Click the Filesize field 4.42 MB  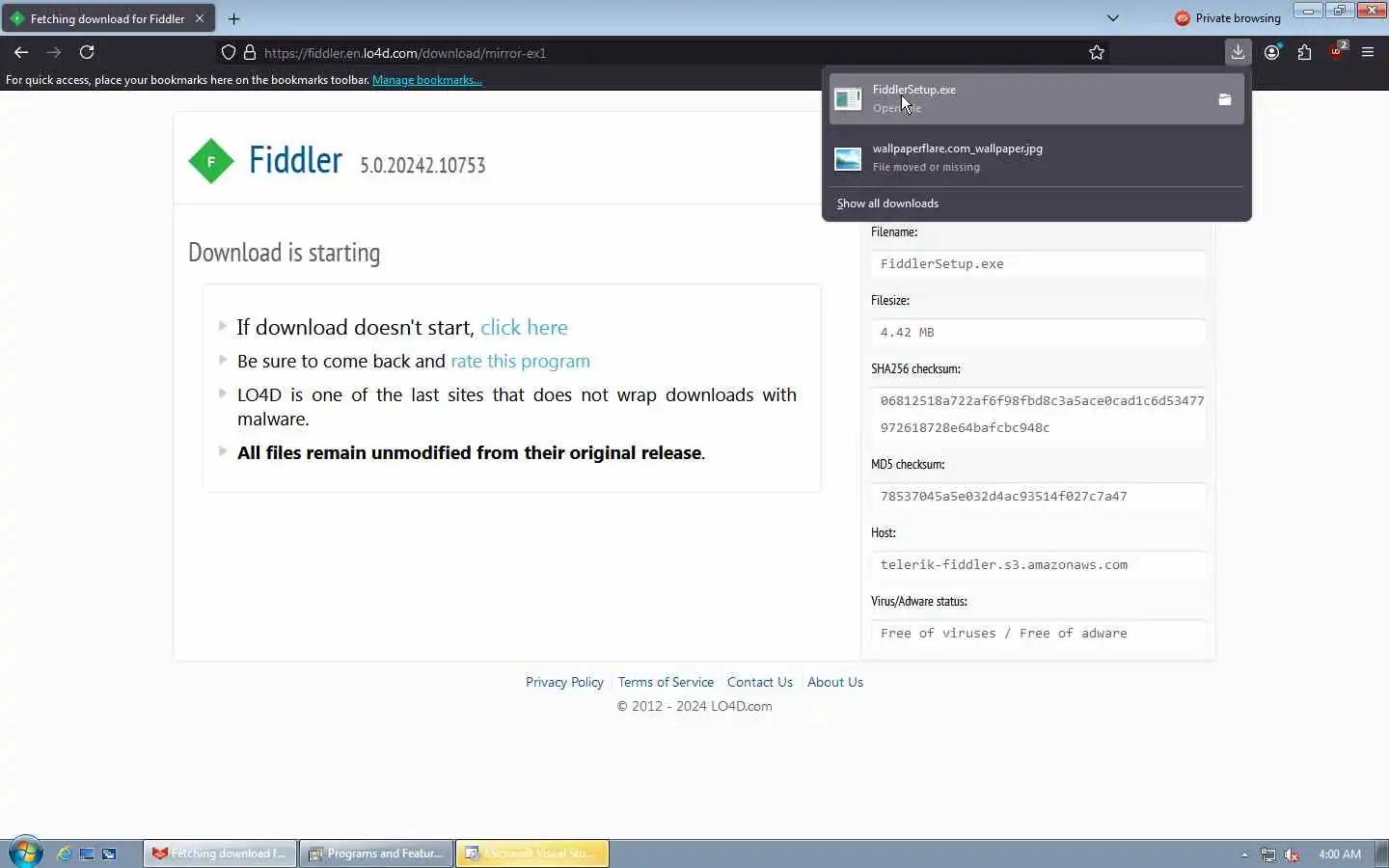1038,332
